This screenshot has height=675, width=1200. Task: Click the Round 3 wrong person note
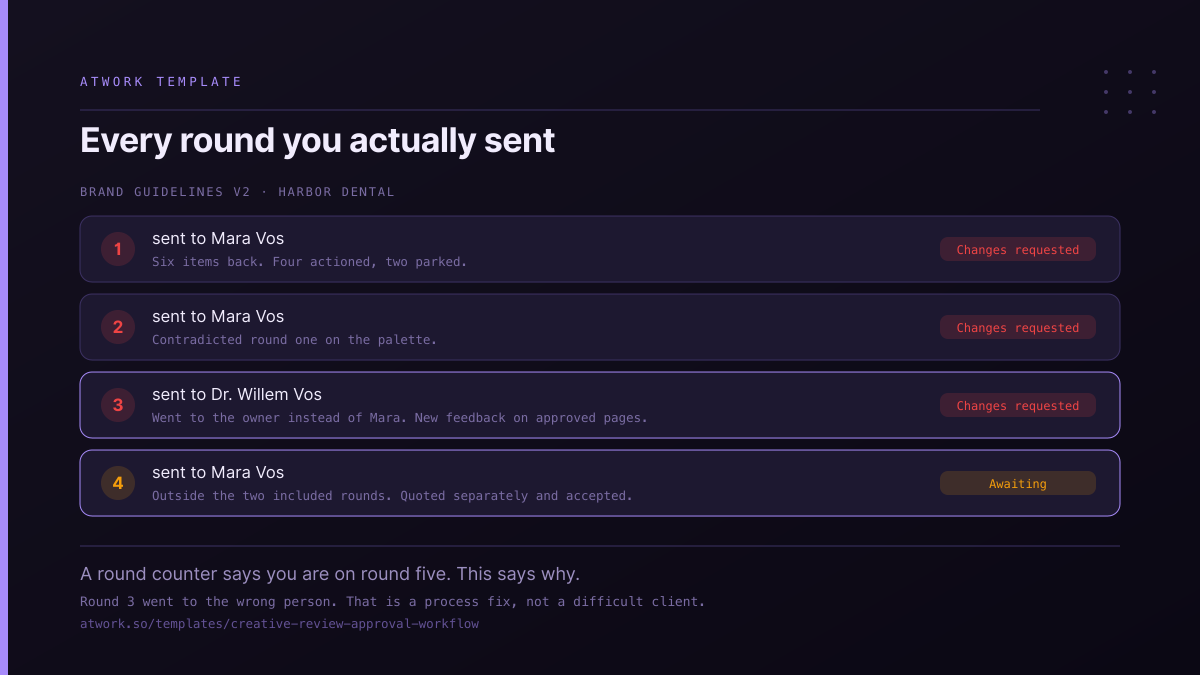point(393,602)
